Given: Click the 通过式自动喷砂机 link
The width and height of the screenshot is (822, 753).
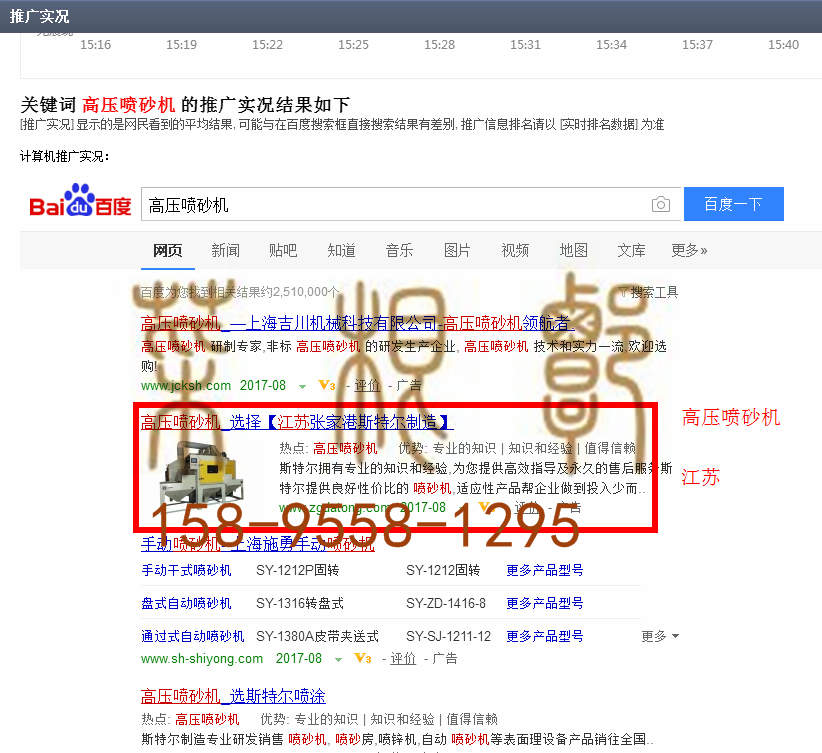Looking at the screenshot, I should coord(192,636).
